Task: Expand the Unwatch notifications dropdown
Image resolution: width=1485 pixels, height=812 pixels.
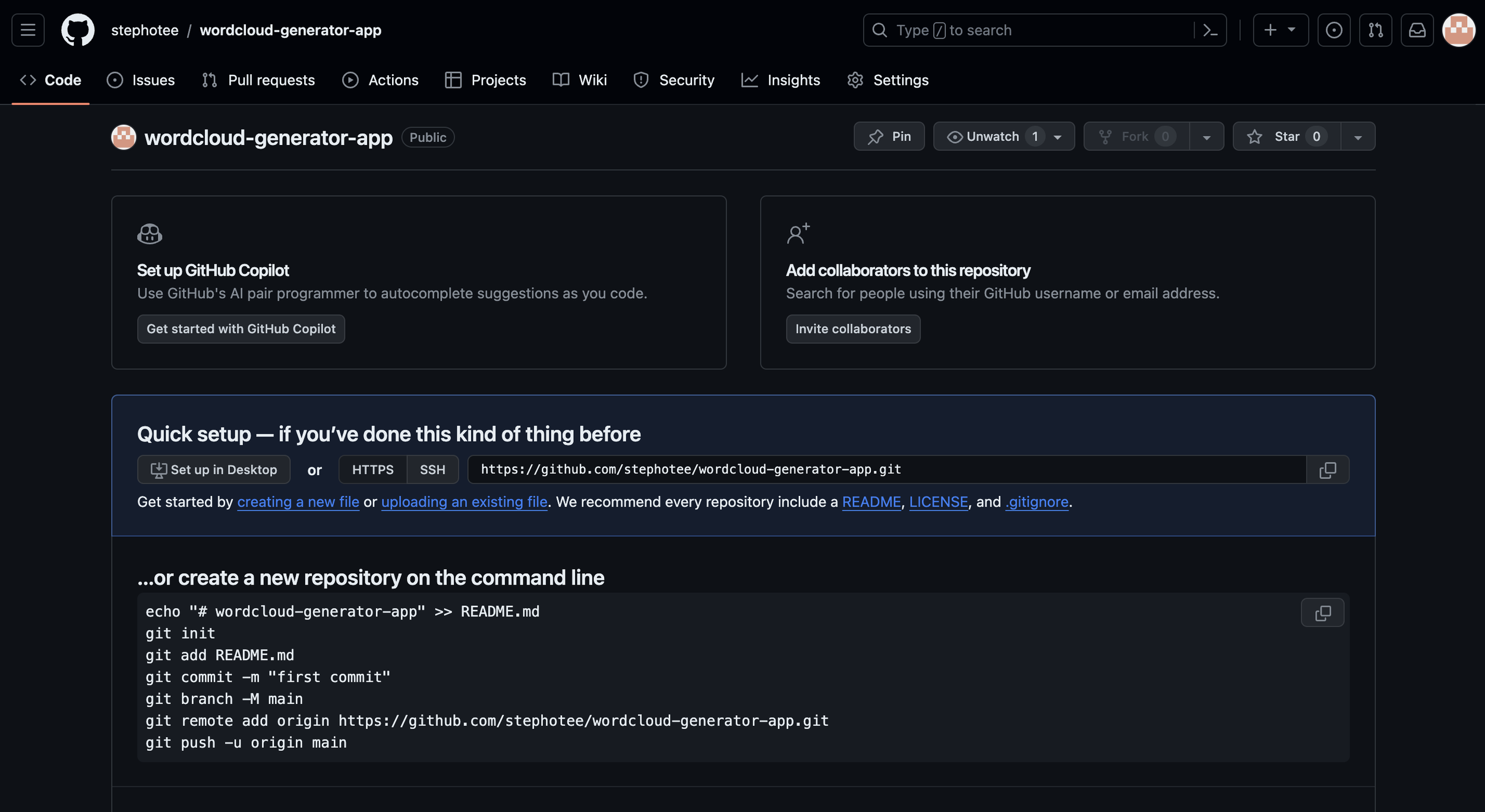Action: [1058, 137]
